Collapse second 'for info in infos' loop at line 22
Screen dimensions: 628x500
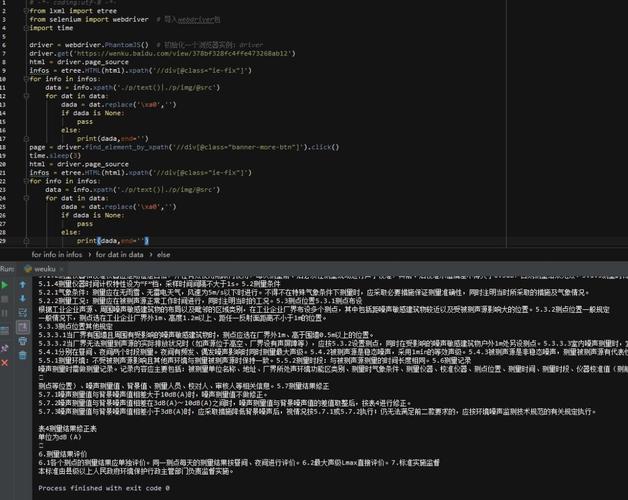tap(26, 181)
